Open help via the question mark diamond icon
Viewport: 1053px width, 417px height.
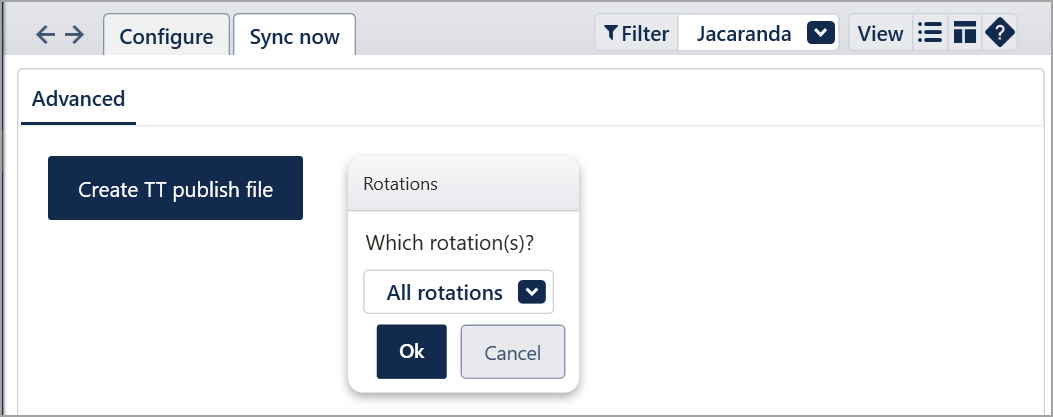(999, 32)
